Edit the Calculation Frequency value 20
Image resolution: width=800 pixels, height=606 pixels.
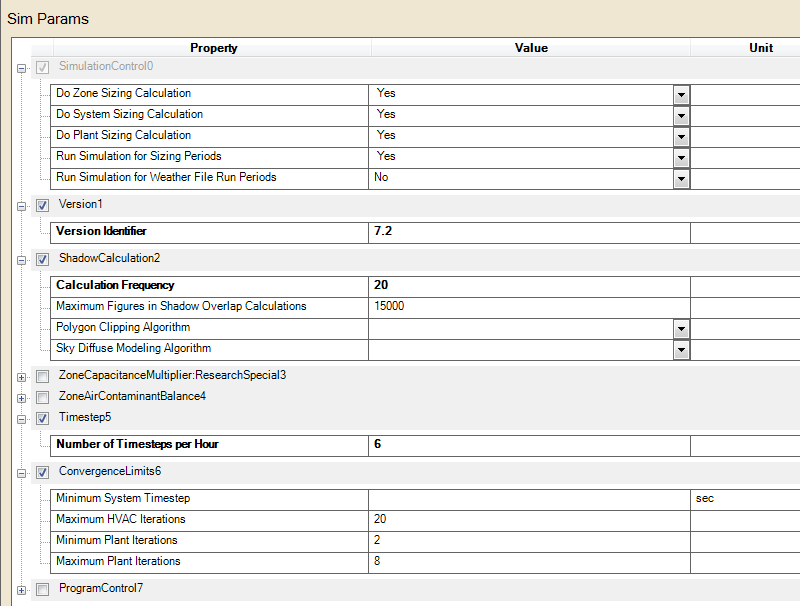pos(529,287)
